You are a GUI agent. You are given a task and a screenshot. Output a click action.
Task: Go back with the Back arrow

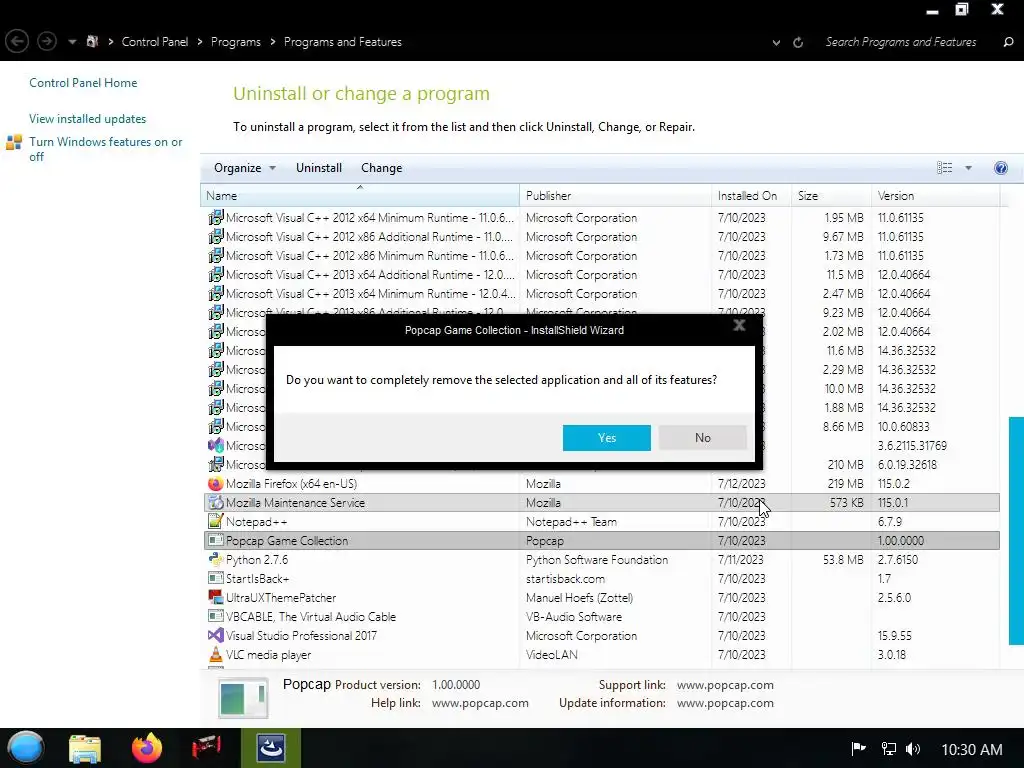(x=17, y=42)
